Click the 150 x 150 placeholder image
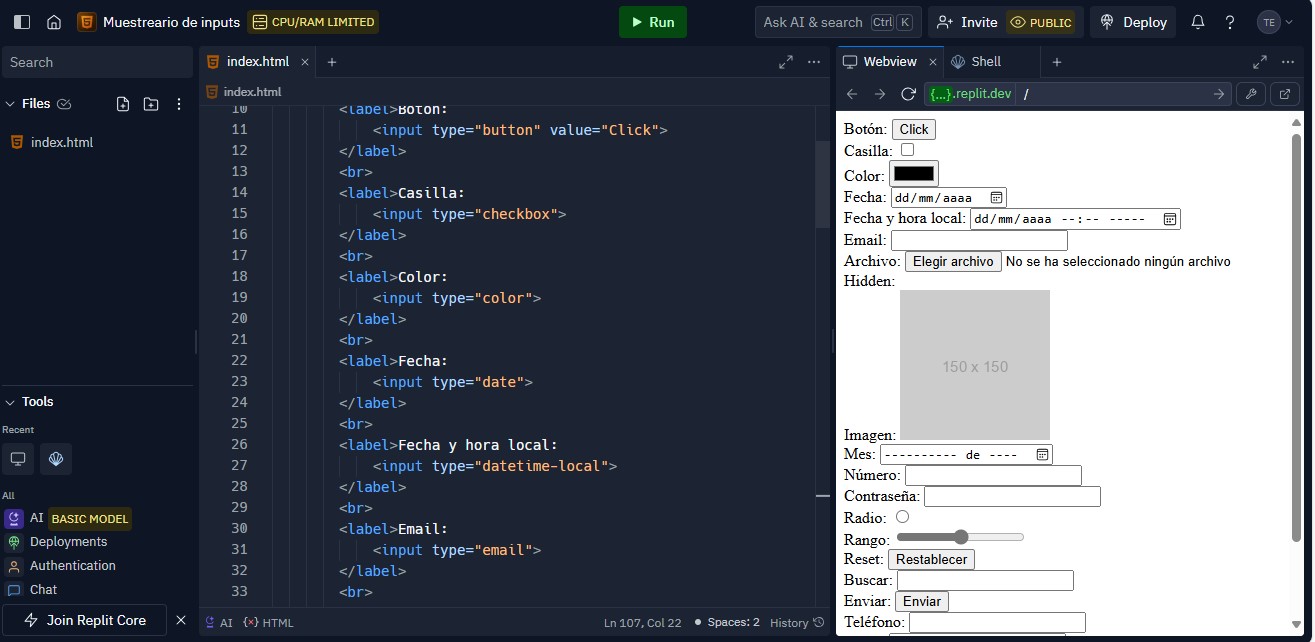 [x=975, y=365]
